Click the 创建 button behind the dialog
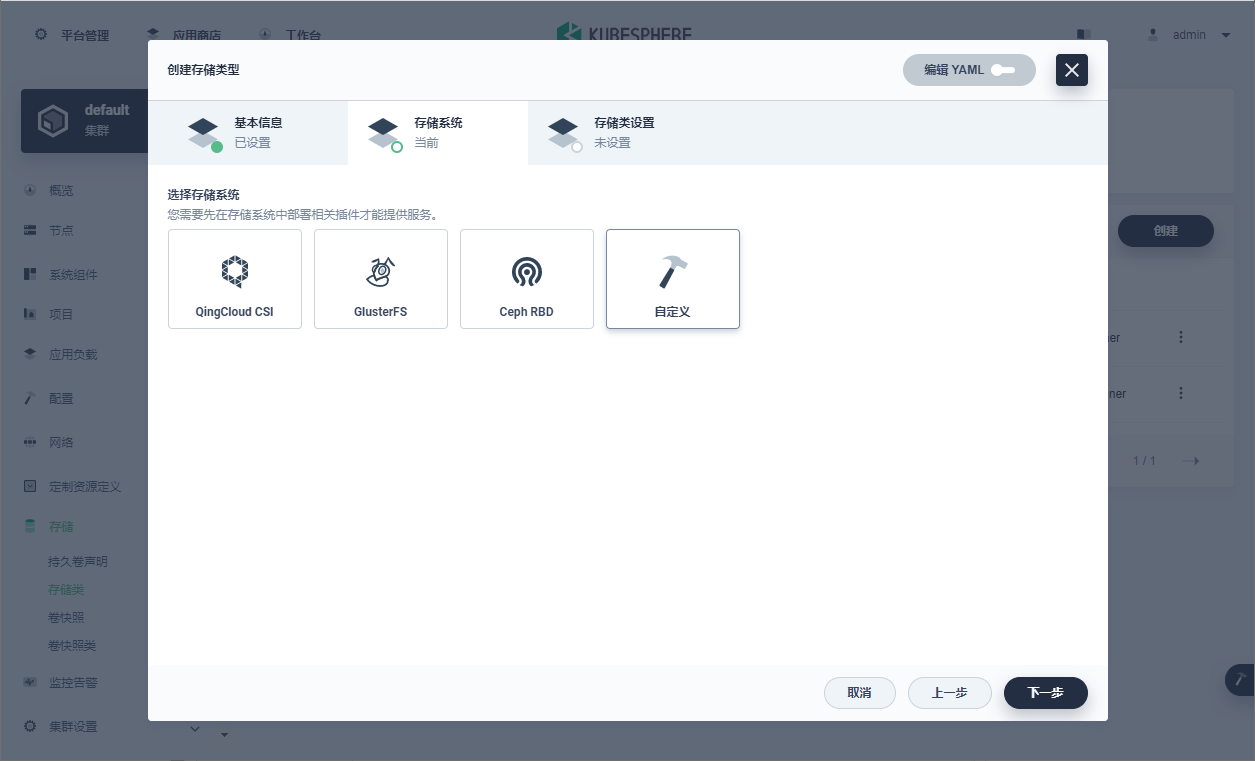 (x=1166, y=231)
